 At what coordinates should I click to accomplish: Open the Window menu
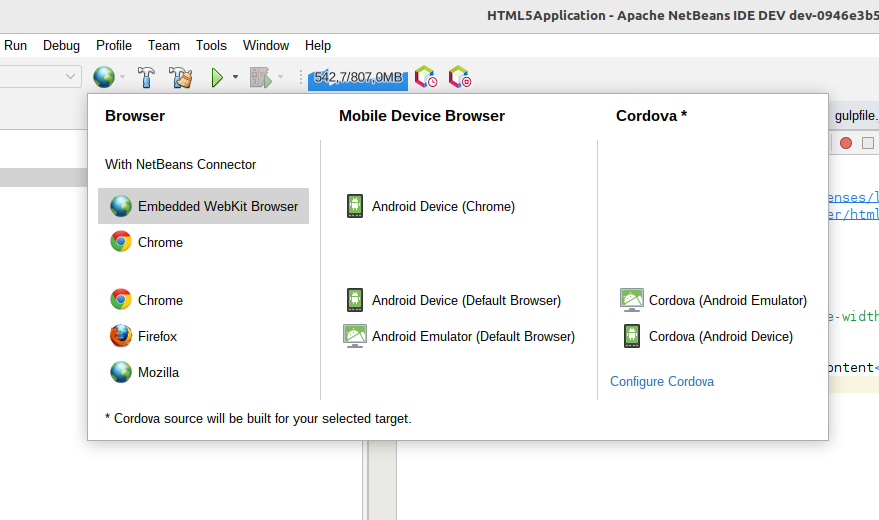(x=266, y=45)
